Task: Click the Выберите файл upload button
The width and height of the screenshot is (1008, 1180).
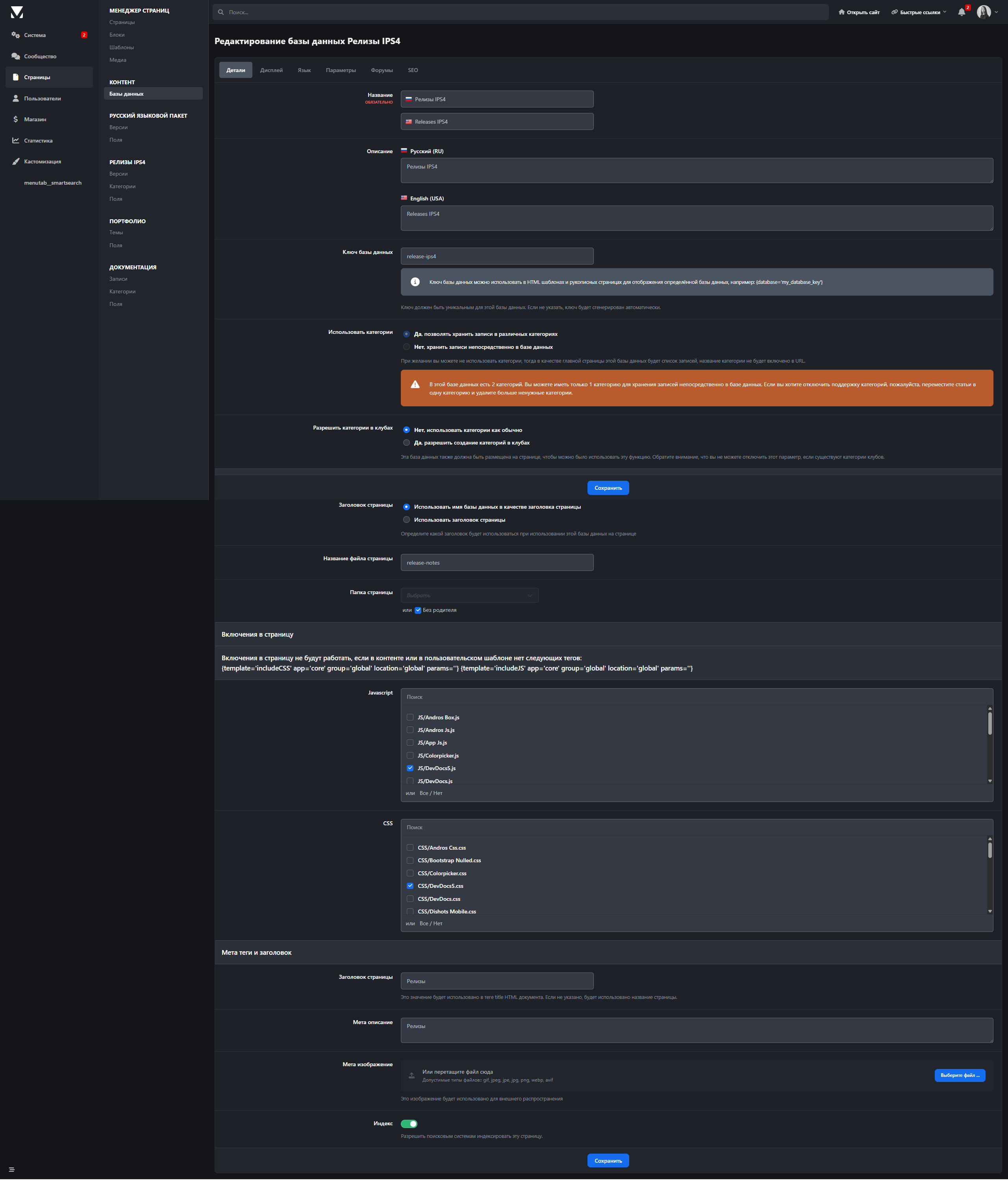Action: point(960,1075)
